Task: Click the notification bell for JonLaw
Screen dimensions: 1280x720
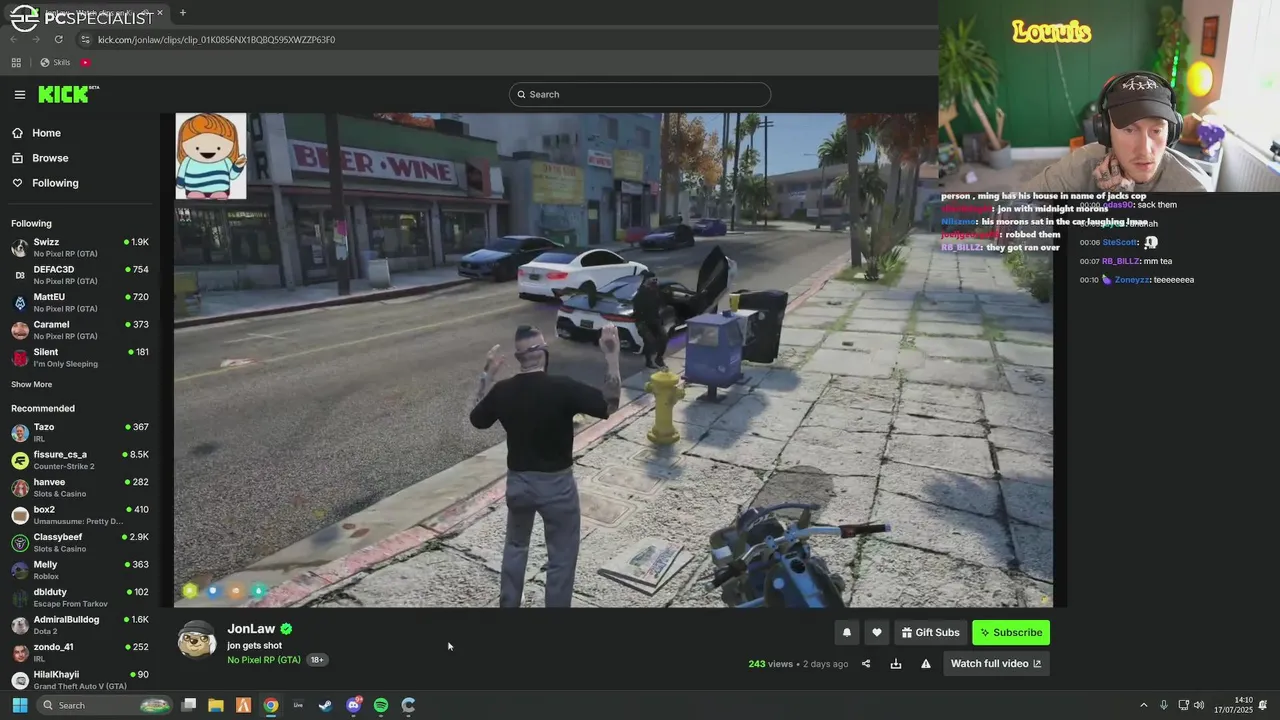Action: point(846,633)
